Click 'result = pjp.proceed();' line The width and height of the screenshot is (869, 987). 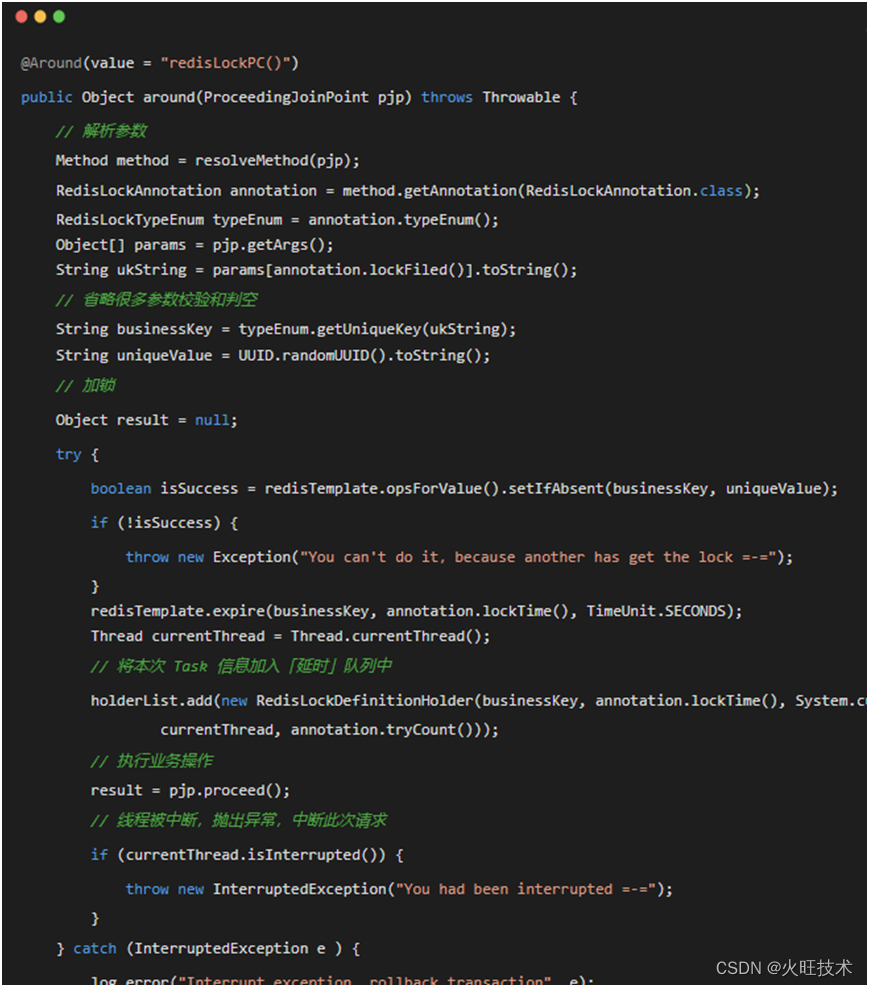190,791
